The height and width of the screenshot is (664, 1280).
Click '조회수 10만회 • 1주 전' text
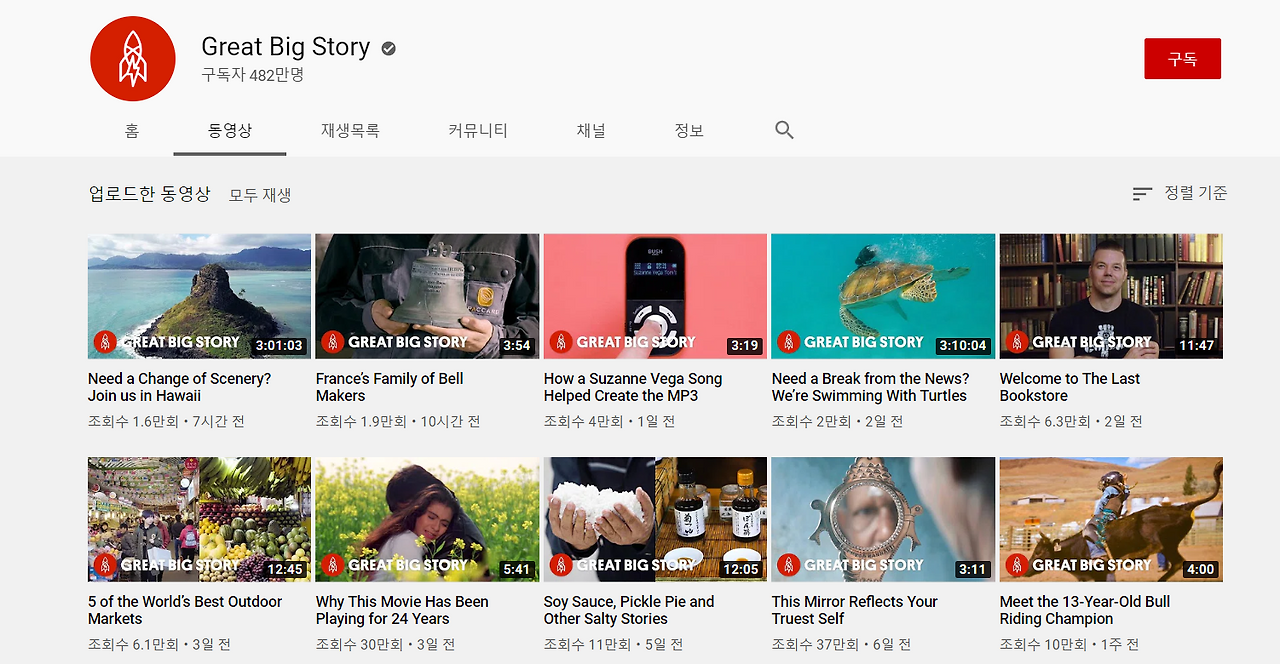pyautogui.click(x=1070, y=645)
